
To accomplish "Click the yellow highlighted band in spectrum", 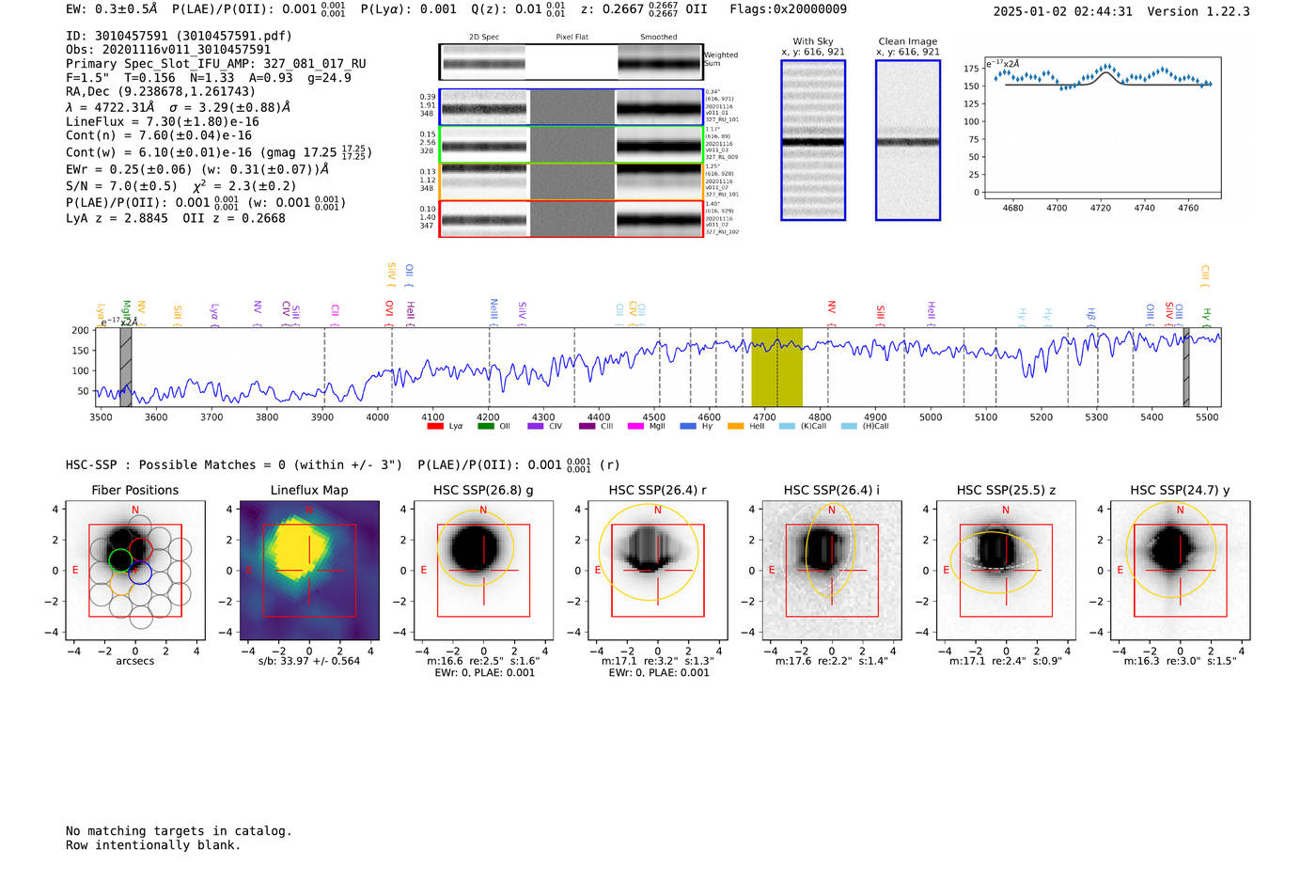I will point(776,368).
